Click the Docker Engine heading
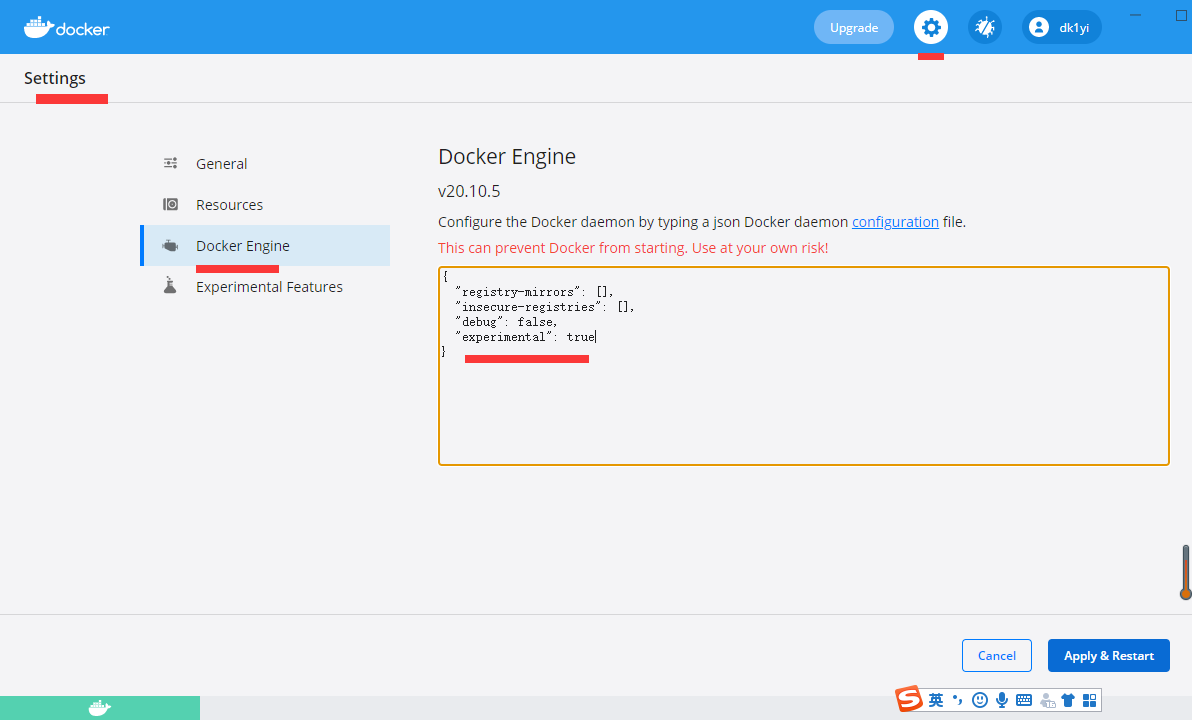 pos(507,157)
